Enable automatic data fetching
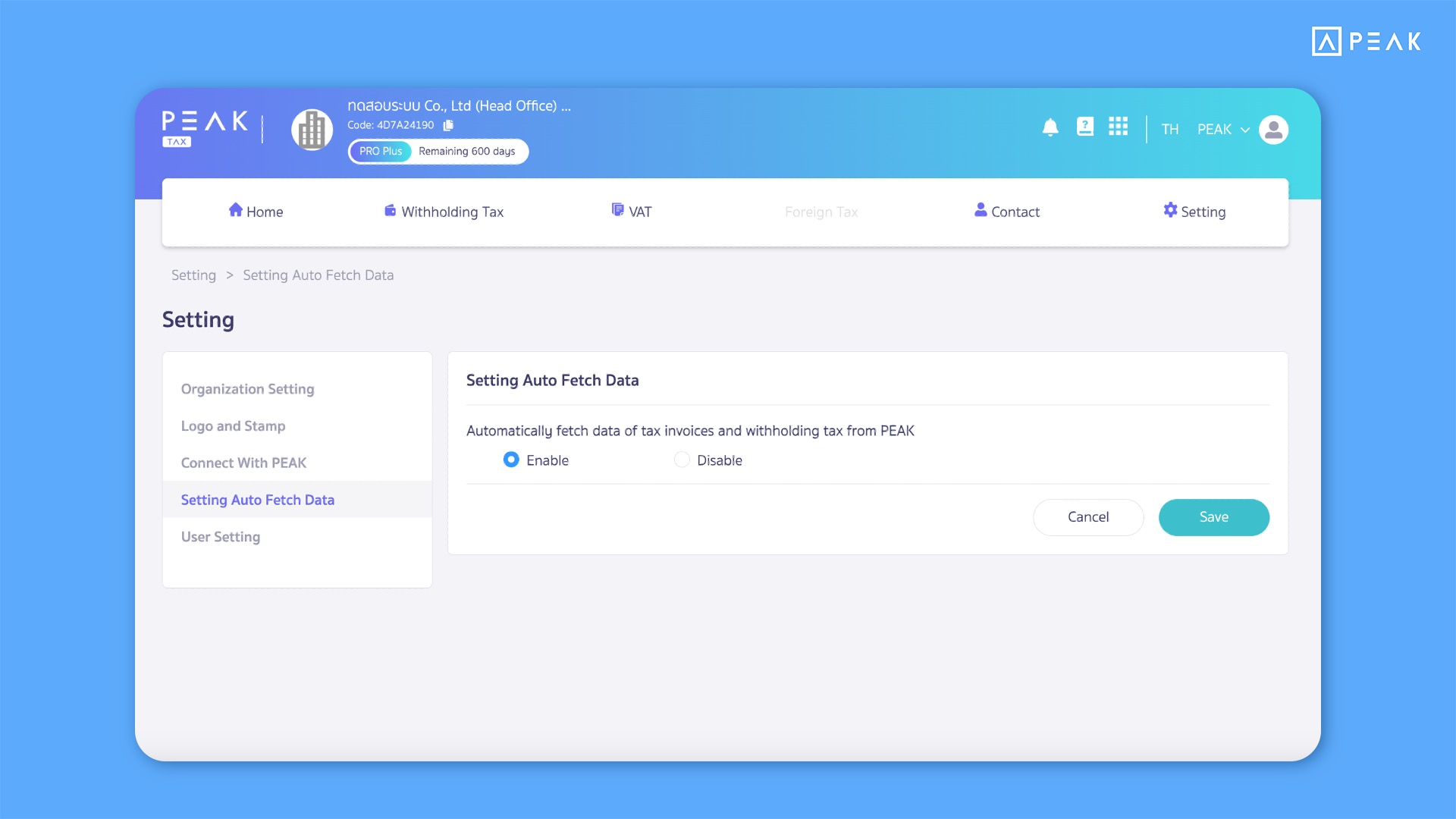This screenshot has width=1456, height=819. [511, 460]
